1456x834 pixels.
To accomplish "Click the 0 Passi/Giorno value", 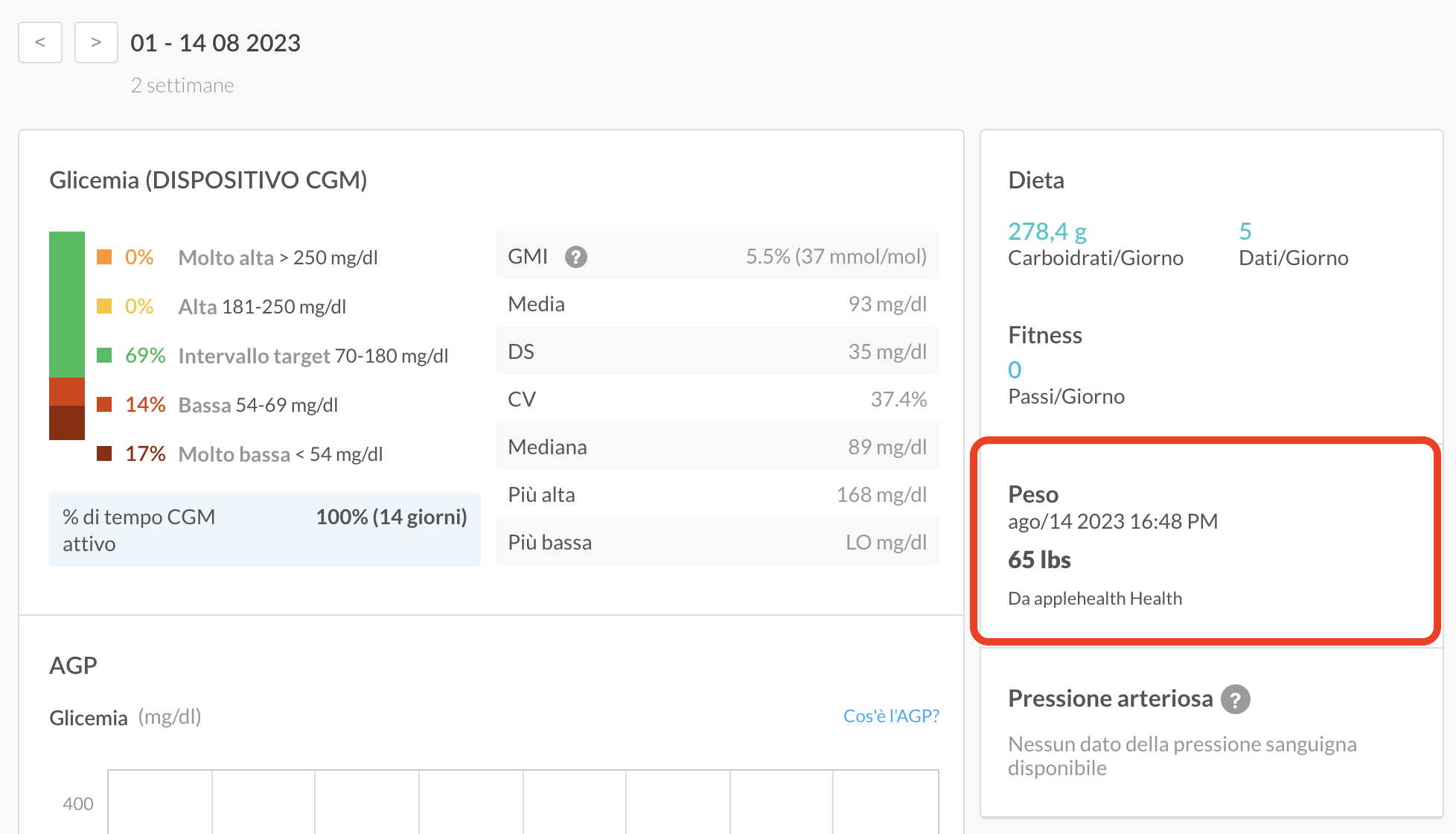I will [x=1015, y=370].
